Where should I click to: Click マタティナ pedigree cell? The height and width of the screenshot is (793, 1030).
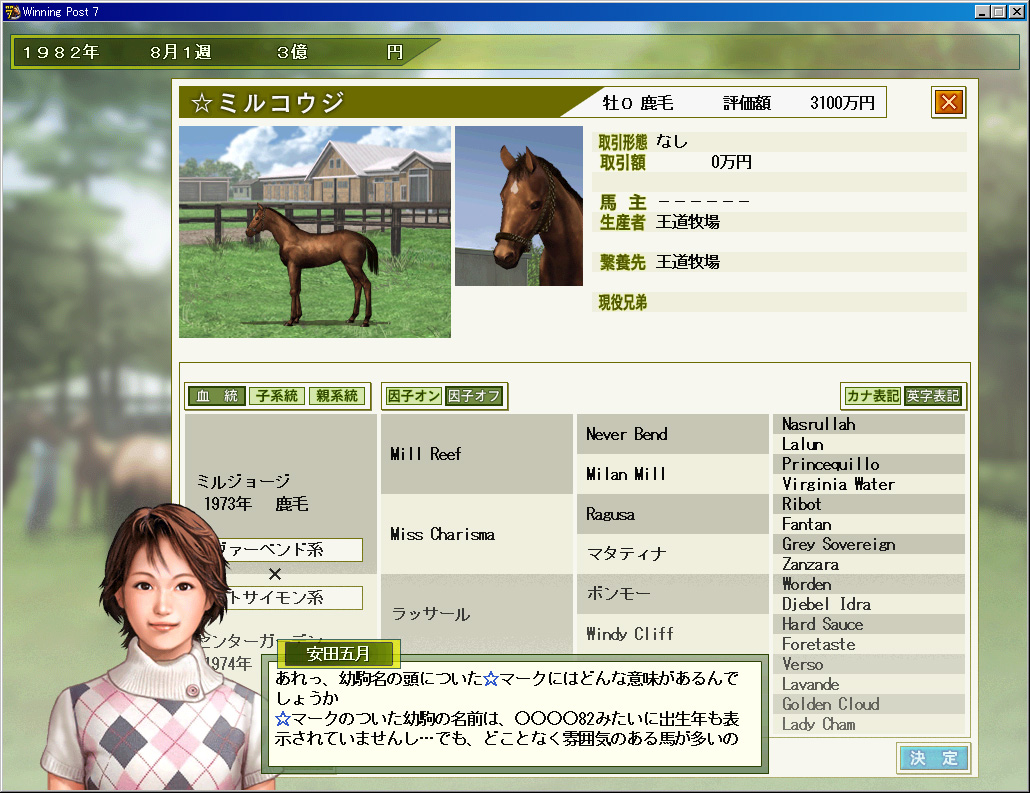tap(673, 554)
